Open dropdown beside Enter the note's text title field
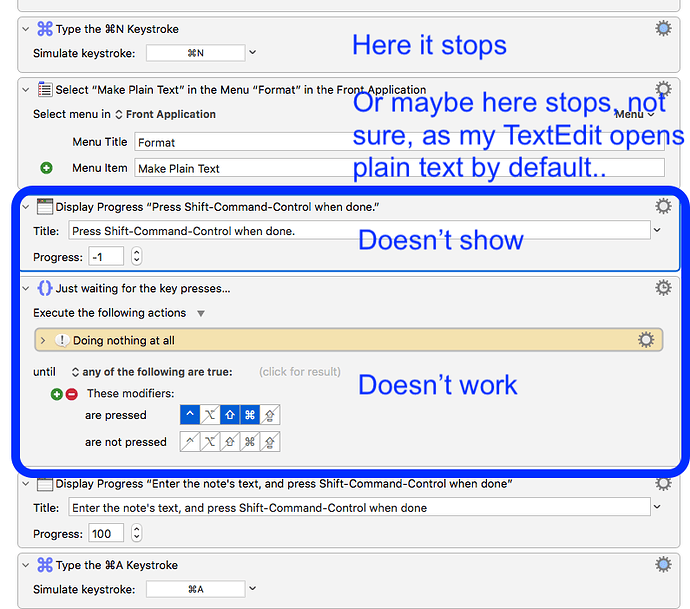The width and height of the screenshot is (690, 609). tap(657, 507)
